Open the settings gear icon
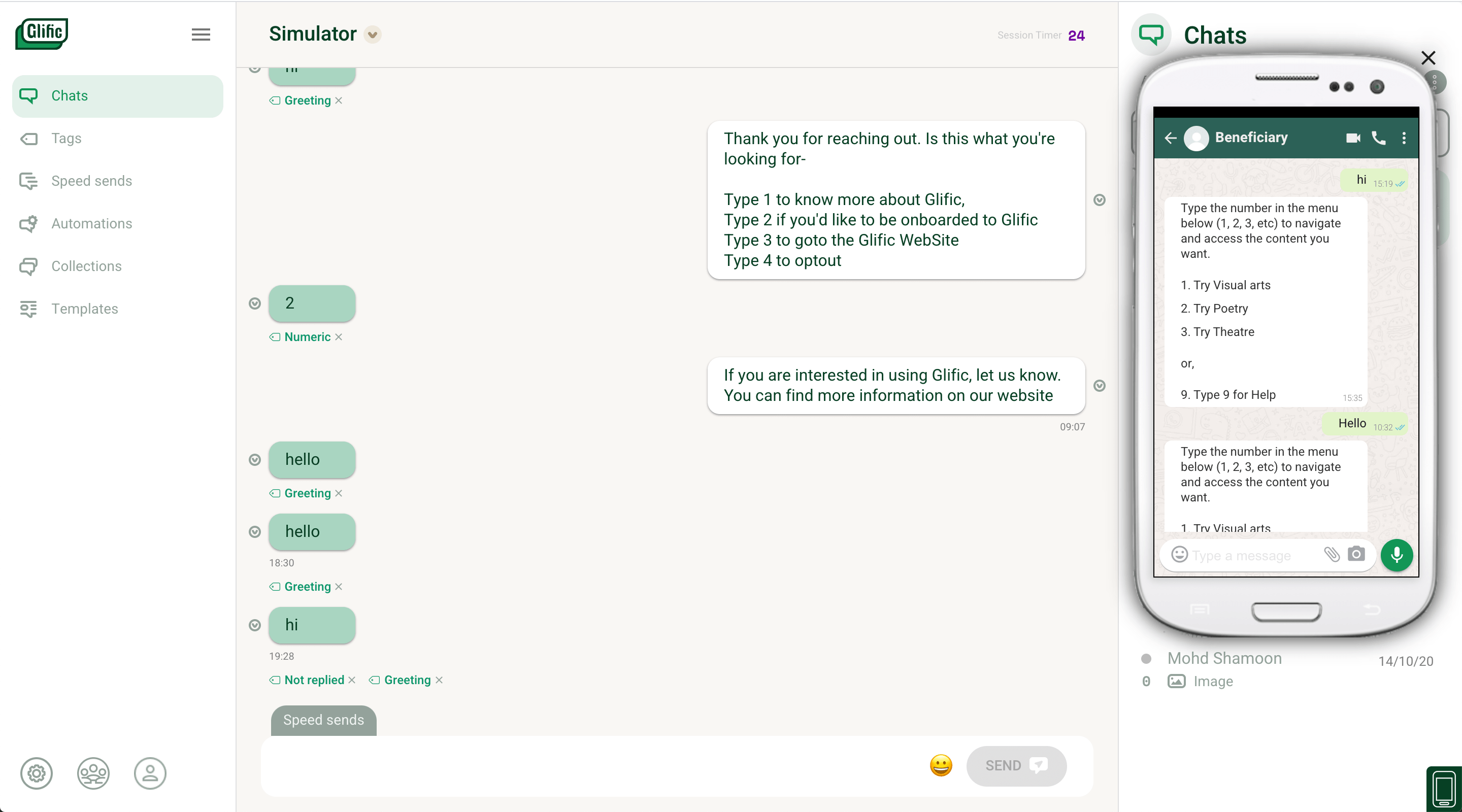This screenshot has height=812, width=1462. 37,773
